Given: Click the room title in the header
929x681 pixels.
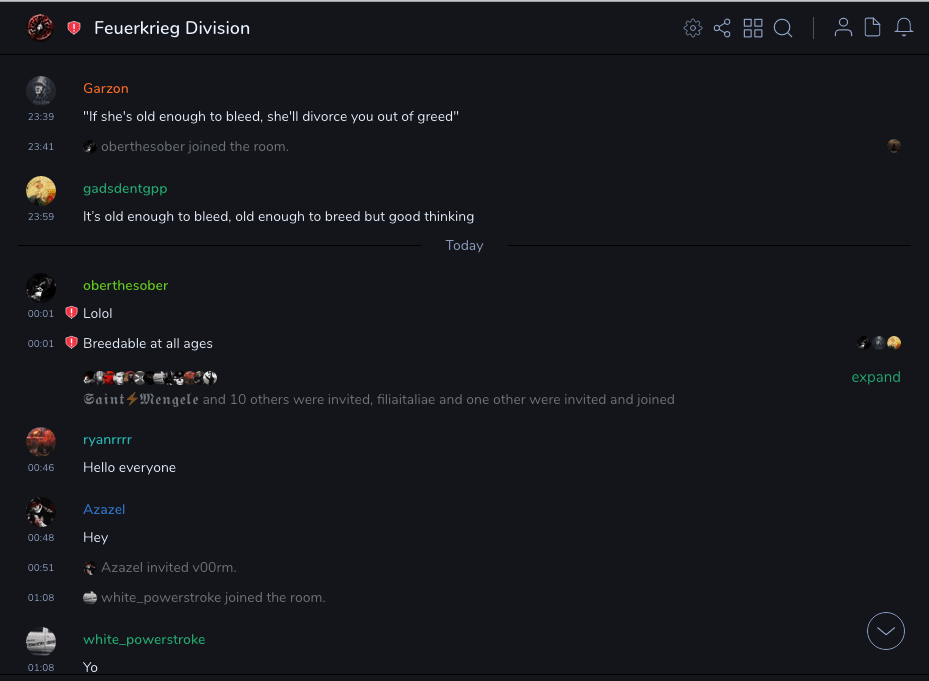Looking at the screenshot, I should (x=172, y=28).
